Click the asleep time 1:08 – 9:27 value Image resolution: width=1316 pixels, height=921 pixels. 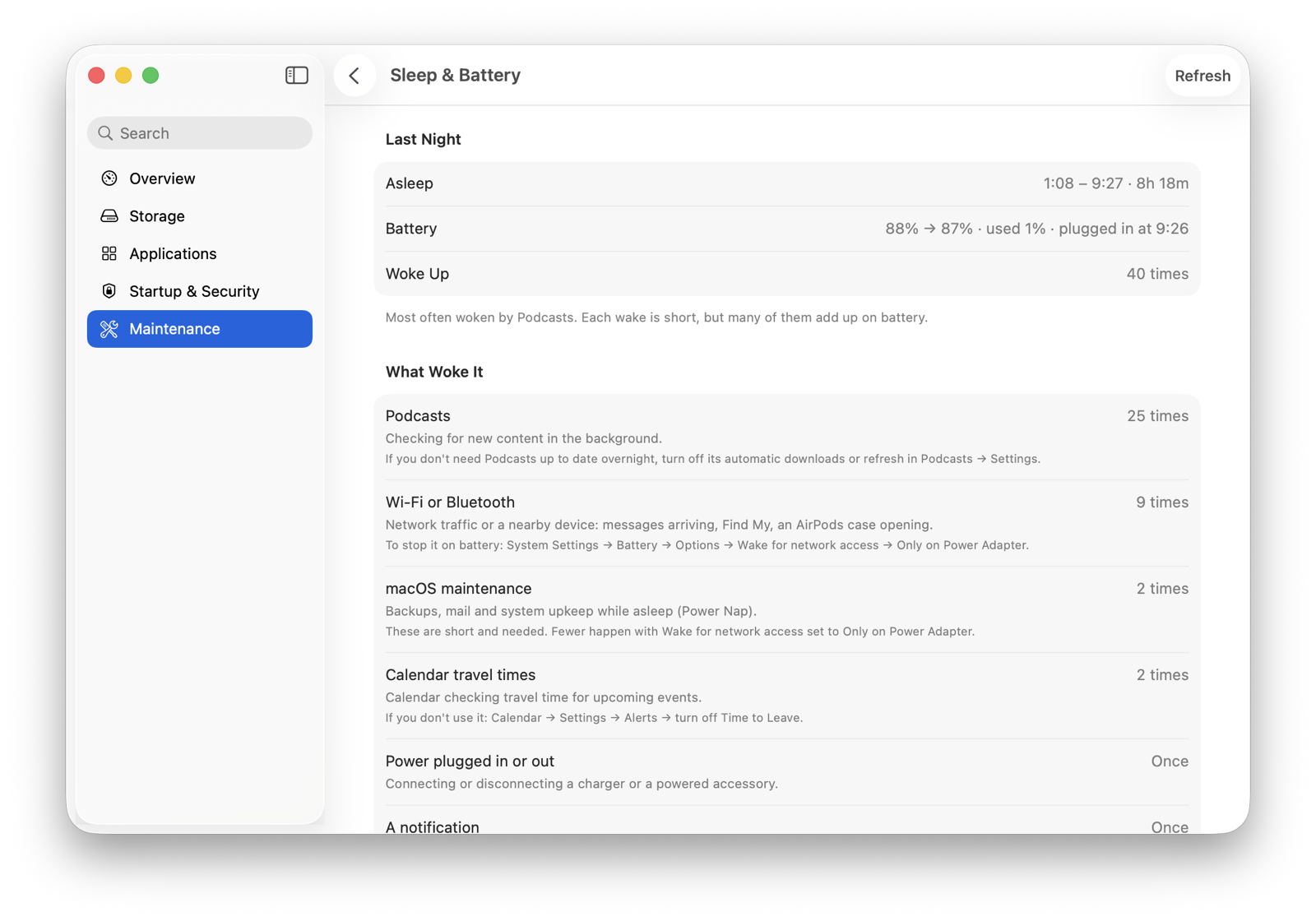(1116, 183)
